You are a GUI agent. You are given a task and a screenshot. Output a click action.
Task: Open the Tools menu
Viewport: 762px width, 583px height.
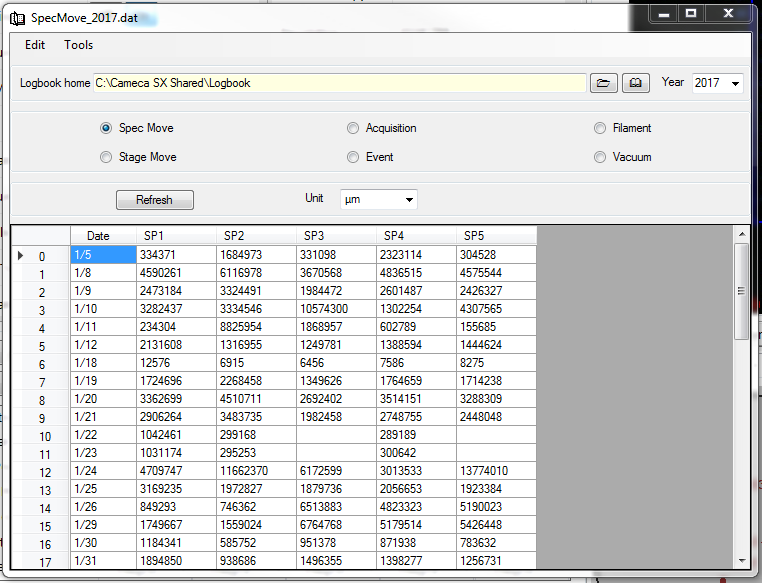[x=78, y=45]
